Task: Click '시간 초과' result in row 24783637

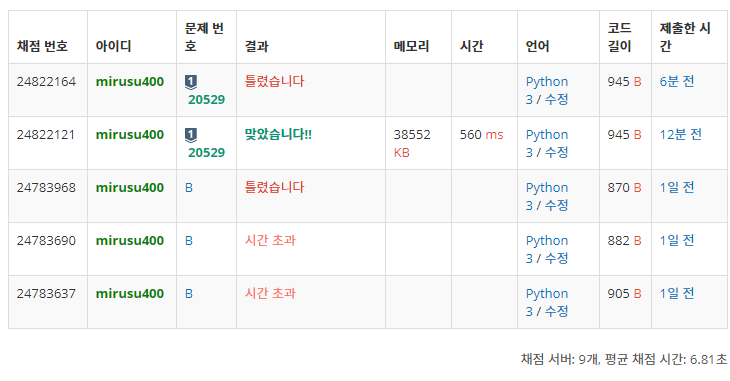Action: pyautogui.click(x=270, y=294)
